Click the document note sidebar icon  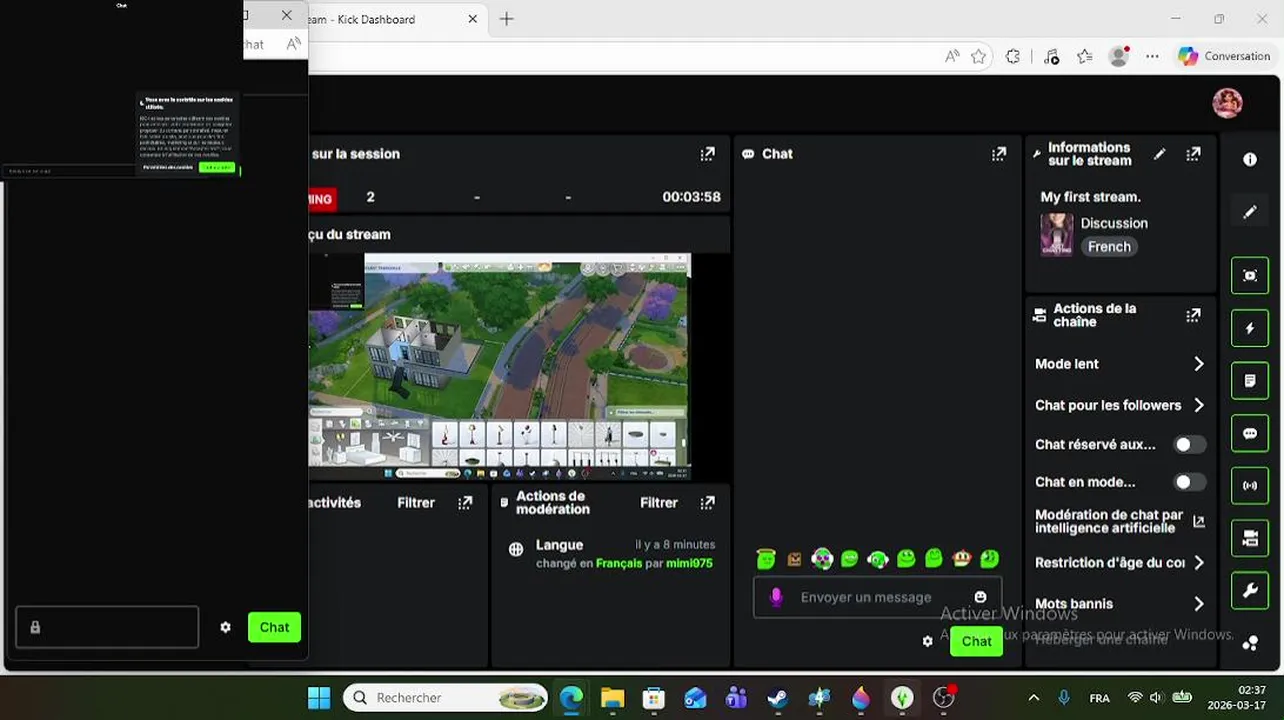[x=1250, y=381]
